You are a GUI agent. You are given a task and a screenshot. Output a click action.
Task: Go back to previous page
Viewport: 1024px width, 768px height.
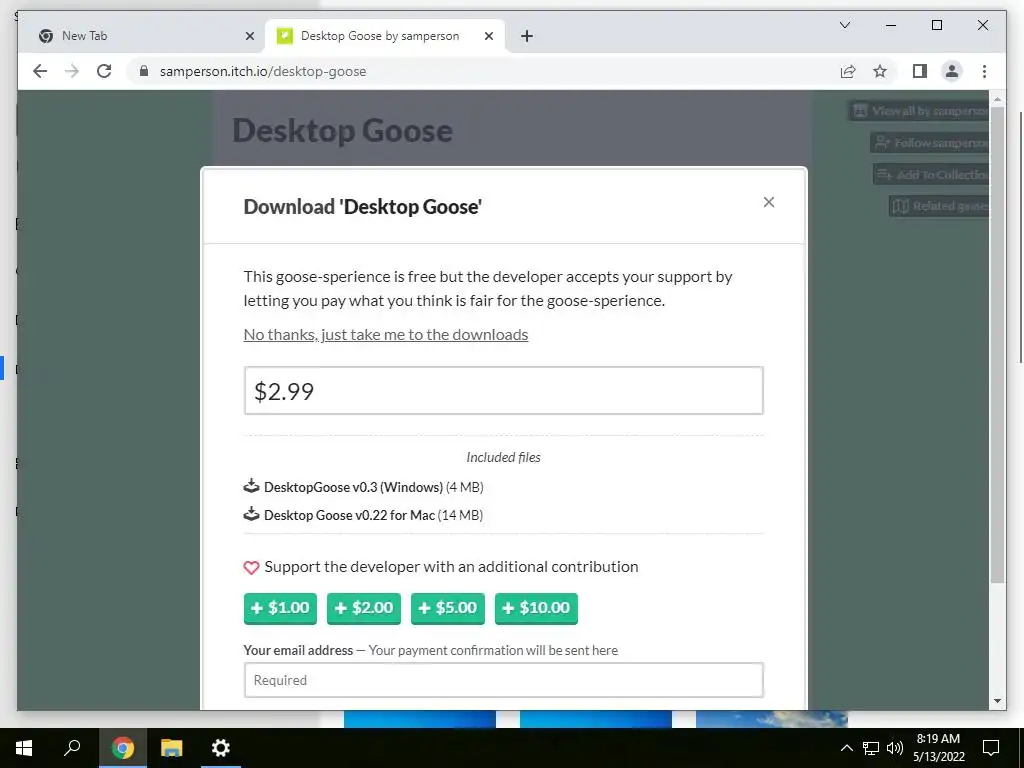(40, 71)
